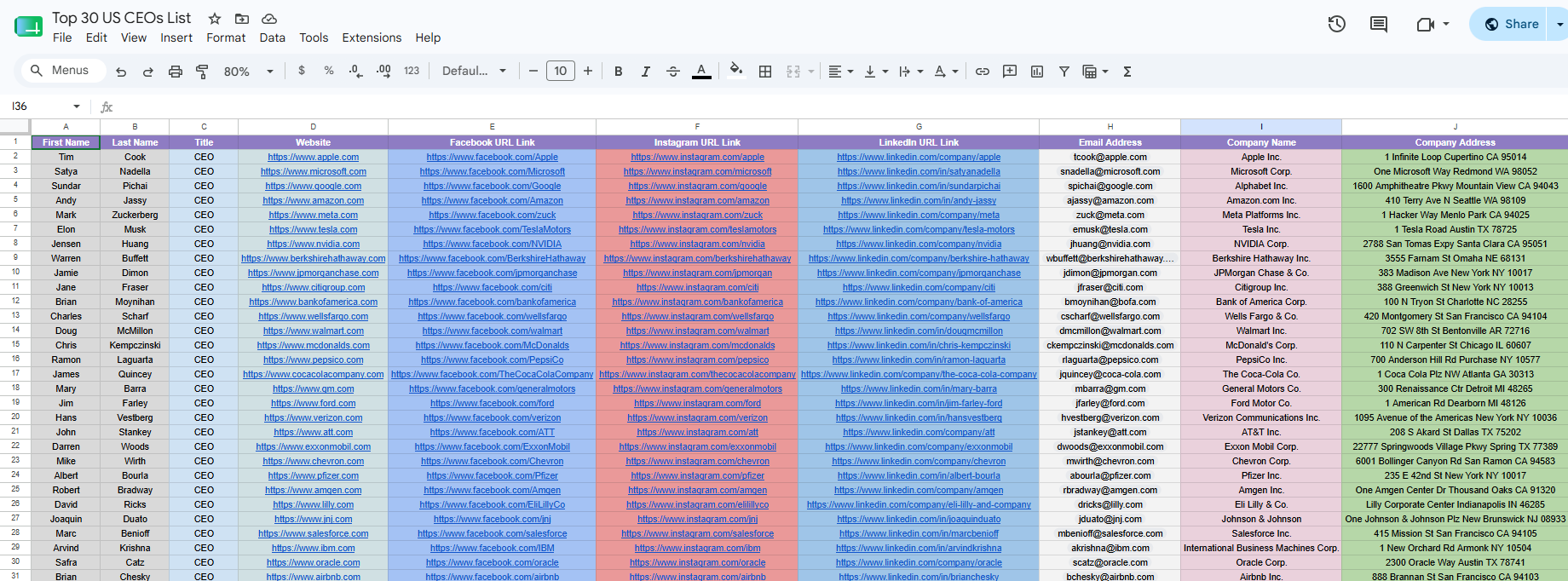Open the Format menu
The image size is (1568, 581).
226,37
